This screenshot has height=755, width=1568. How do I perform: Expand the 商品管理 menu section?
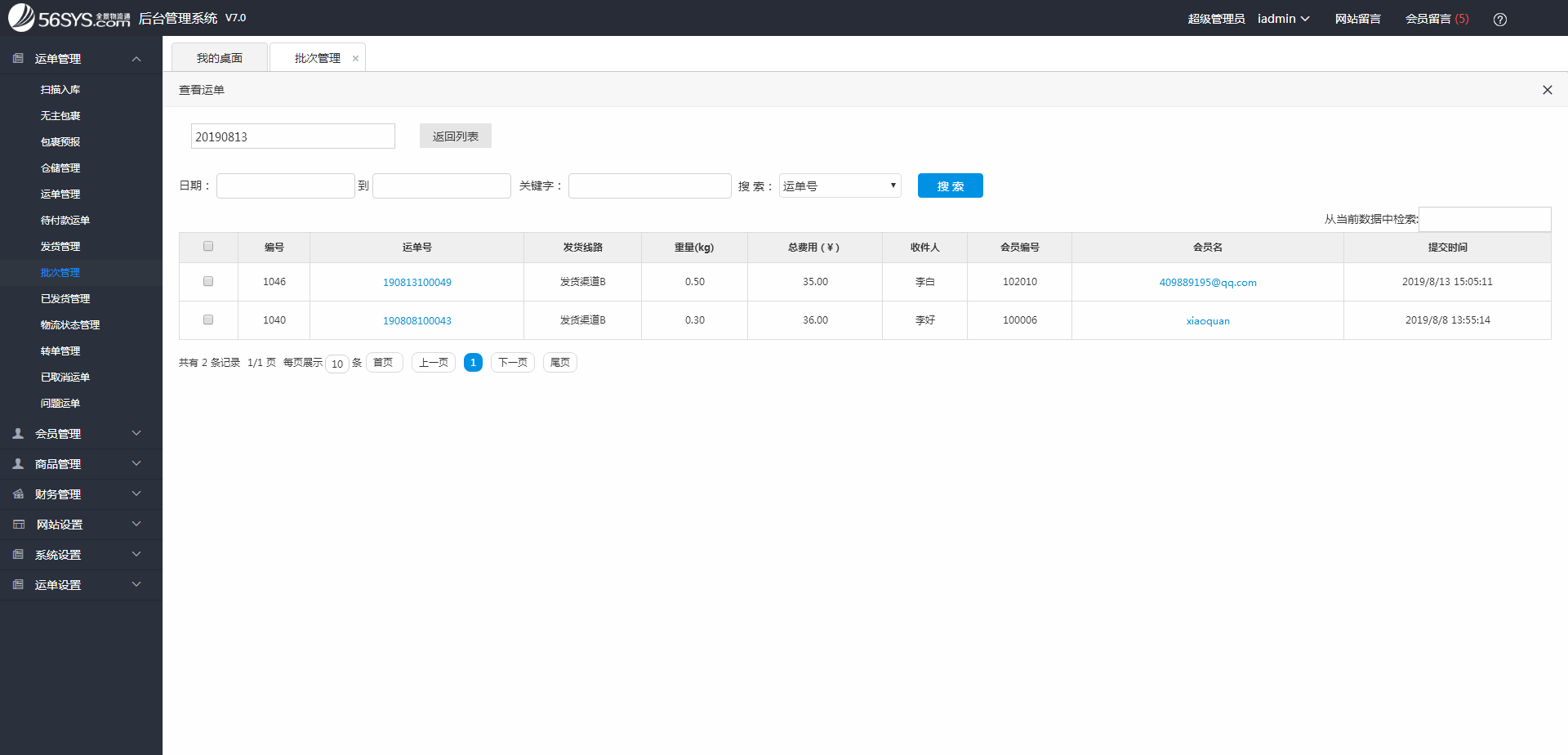click(136, 463)
